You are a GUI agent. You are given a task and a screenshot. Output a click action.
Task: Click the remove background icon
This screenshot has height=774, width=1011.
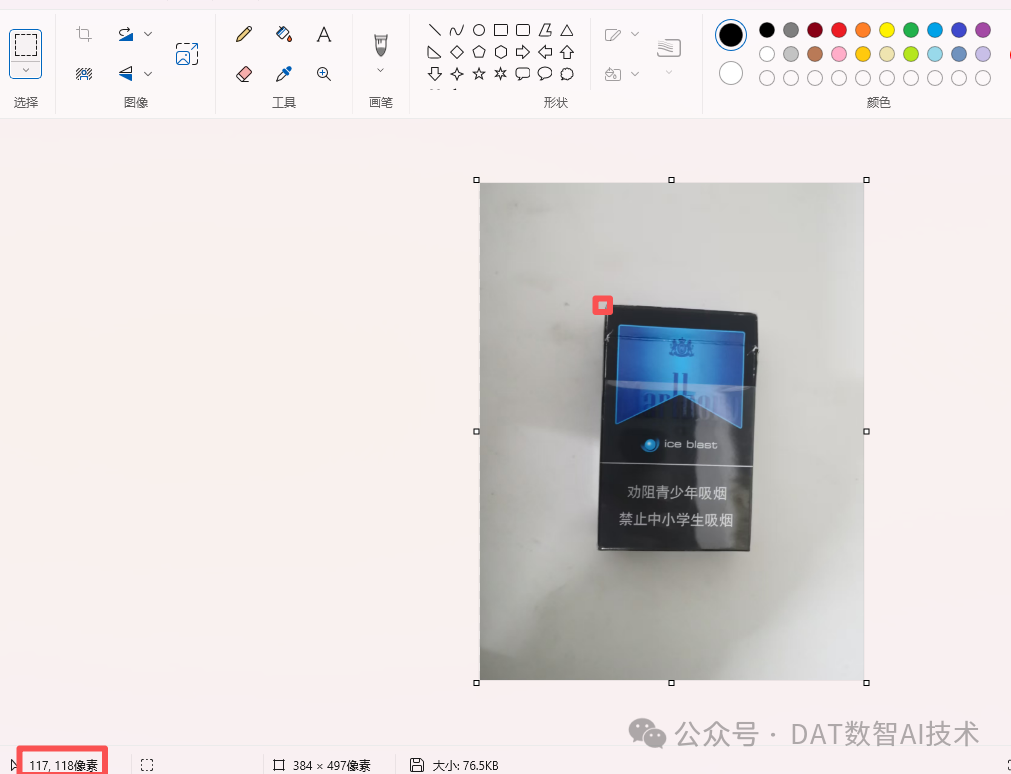point(84,74)
